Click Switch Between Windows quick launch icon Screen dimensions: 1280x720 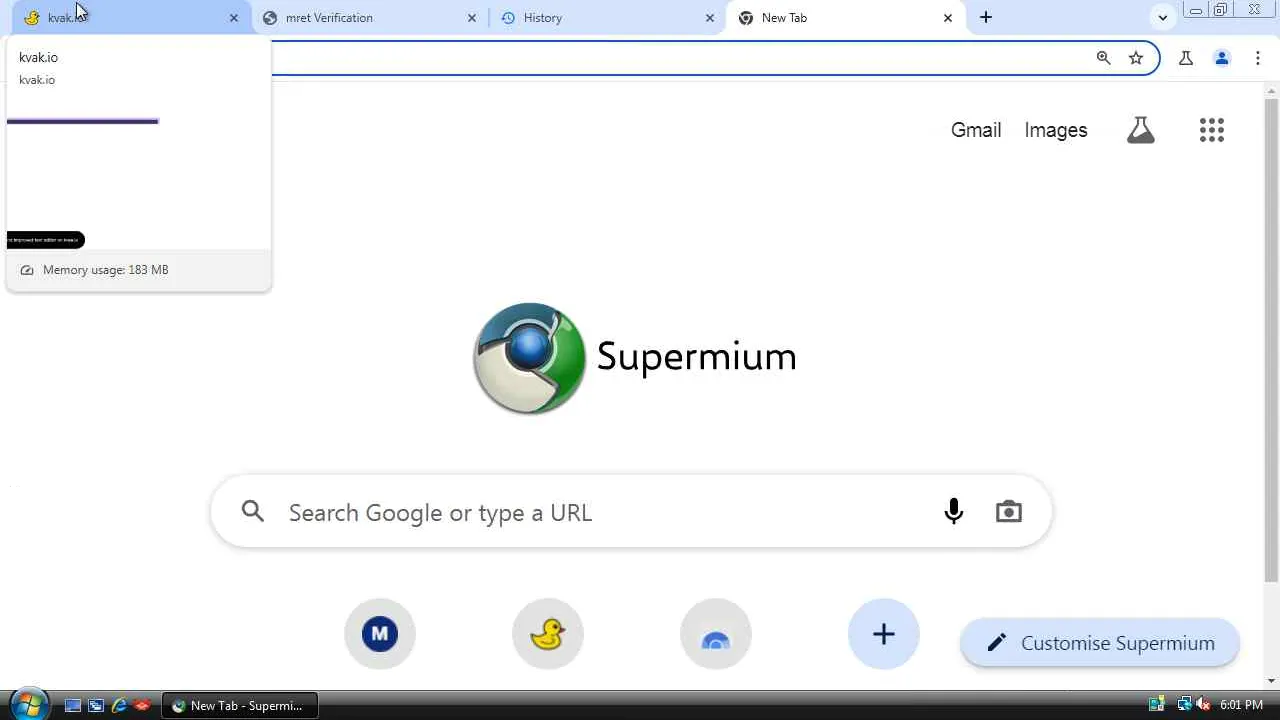(96, 705)
